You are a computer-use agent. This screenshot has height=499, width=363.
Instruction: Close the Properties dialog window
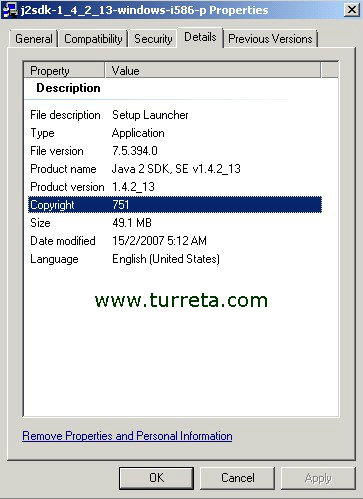click(x=351, y=10)
